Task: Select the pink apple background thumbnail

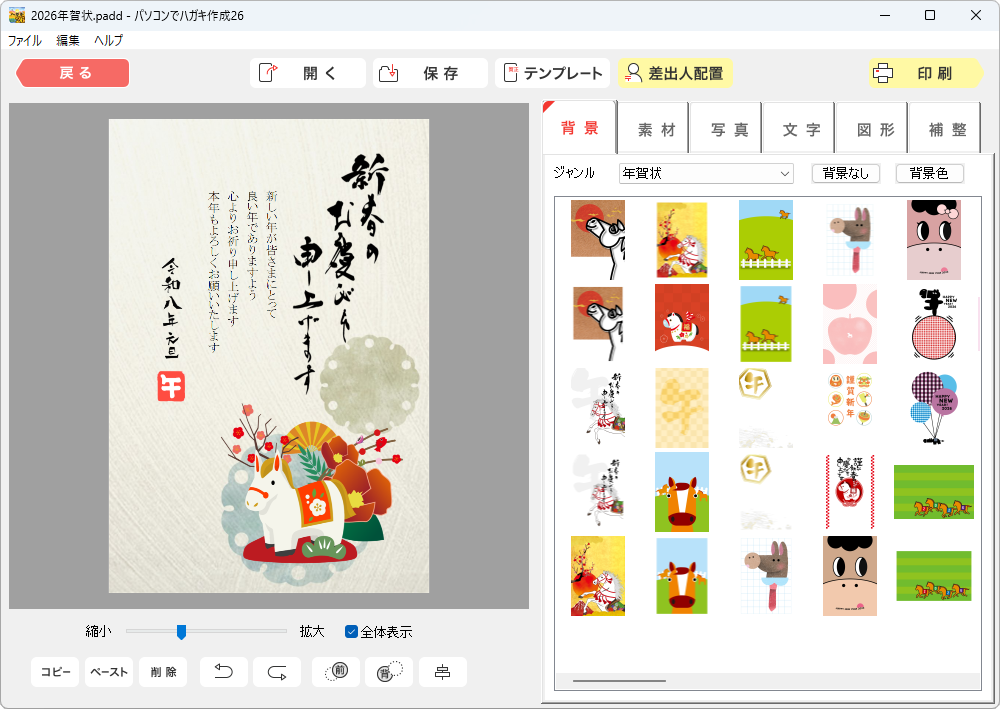Action: coord(849,323)
